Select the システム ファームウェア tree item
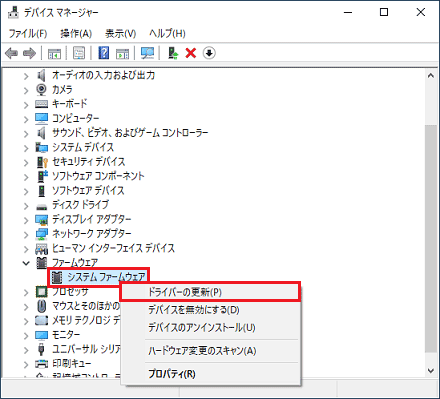 click(106, 277)
